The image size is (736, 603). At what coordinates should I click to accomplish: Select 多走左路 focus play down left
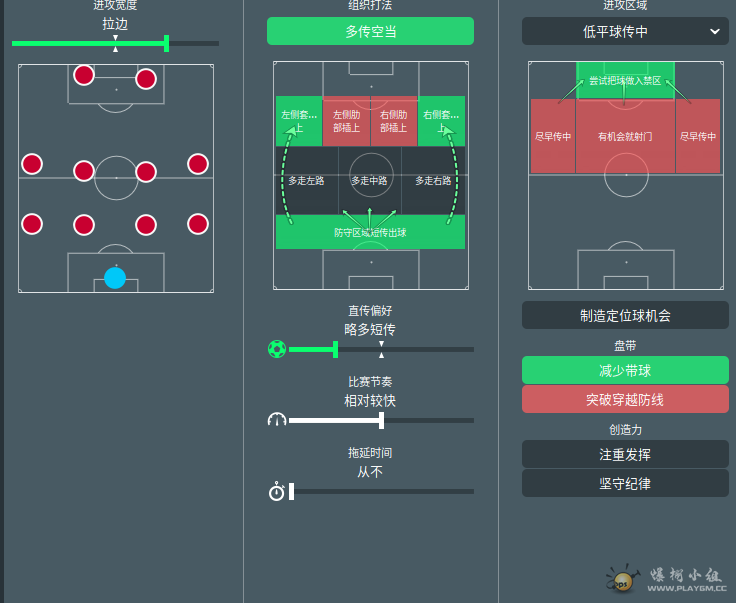[x=307, y=181]
